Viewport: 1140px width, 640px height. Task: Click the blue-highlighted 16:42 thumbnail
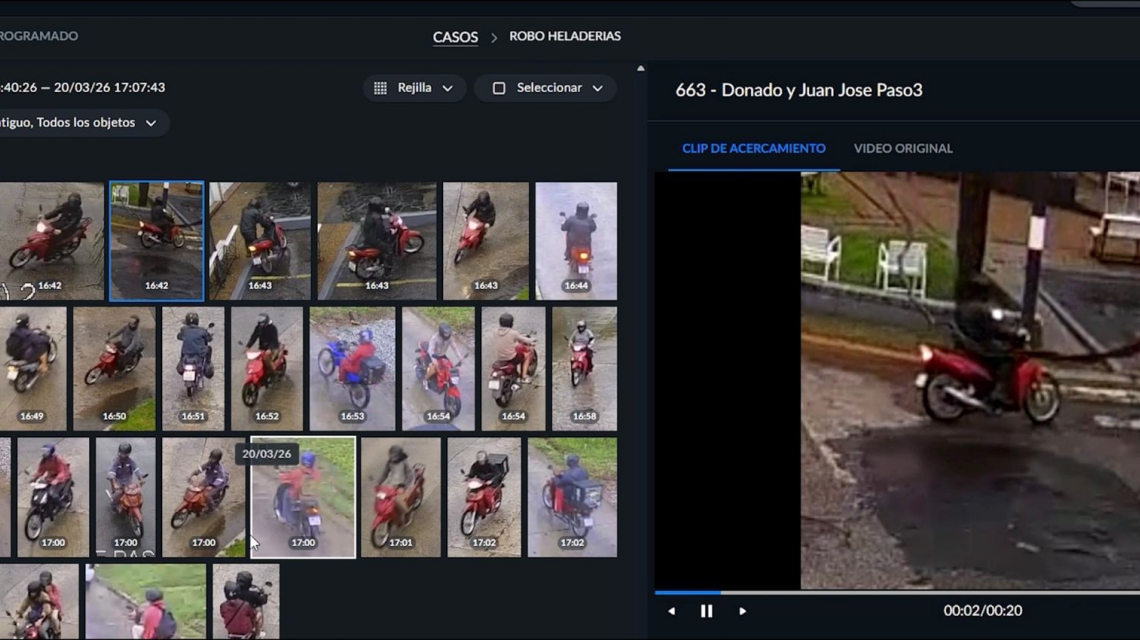[156, 240]
